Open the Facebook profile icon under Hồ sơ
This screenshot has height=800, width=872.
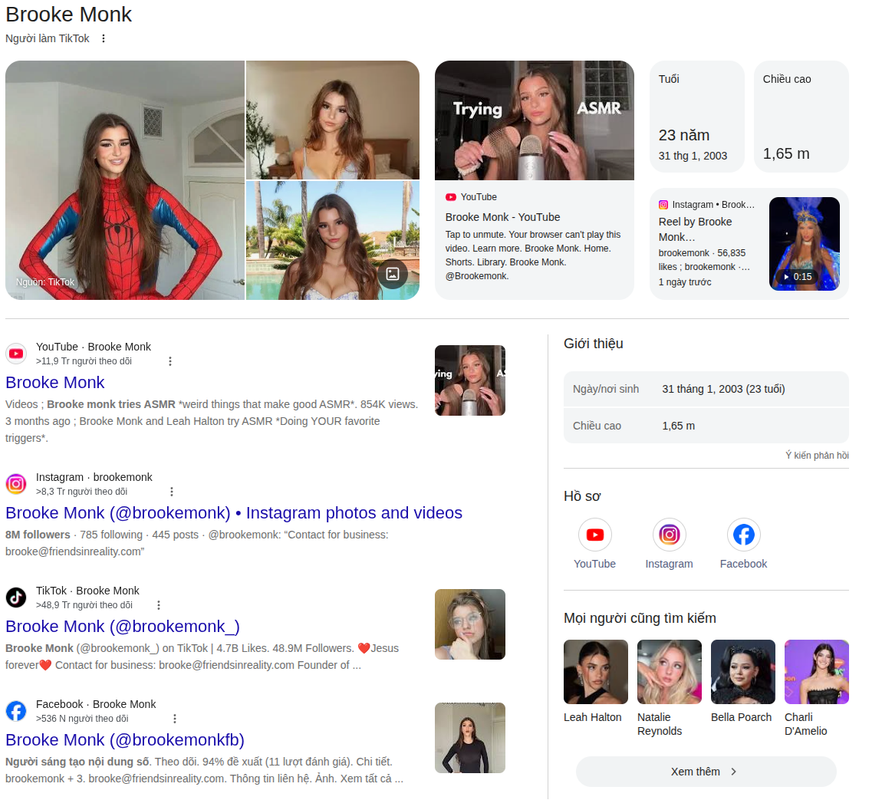(744, 535)
